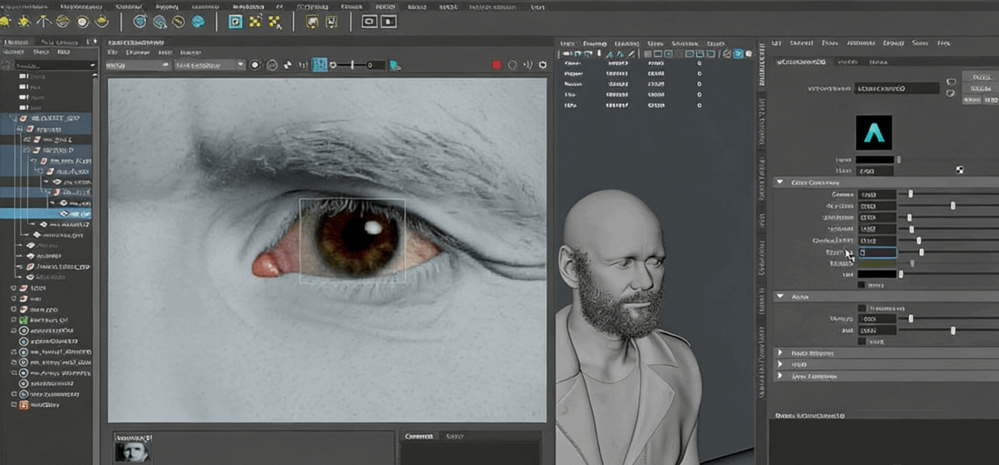Toggle the checkbox at top of second section
This screenshot has height=465, width=999.
[x=862, y=308]
